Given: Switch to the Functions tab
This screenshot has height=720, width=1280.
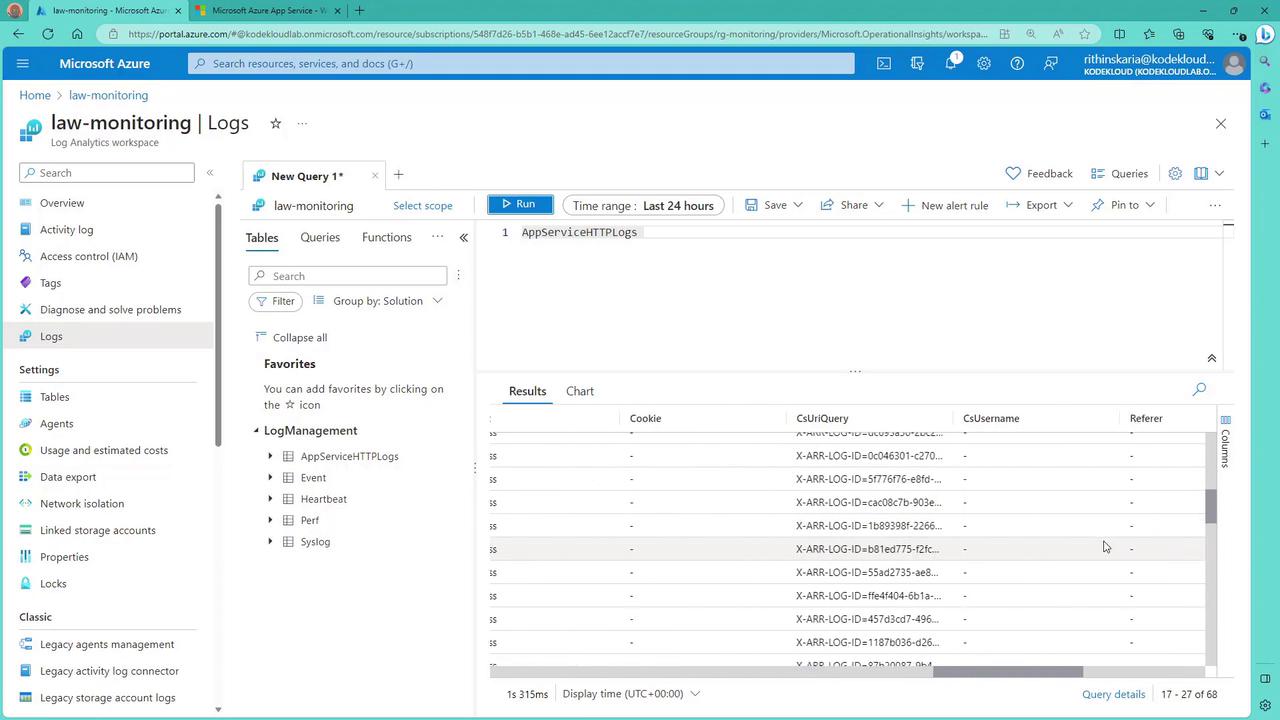Looking at the screenshot, I should [386, 237].
